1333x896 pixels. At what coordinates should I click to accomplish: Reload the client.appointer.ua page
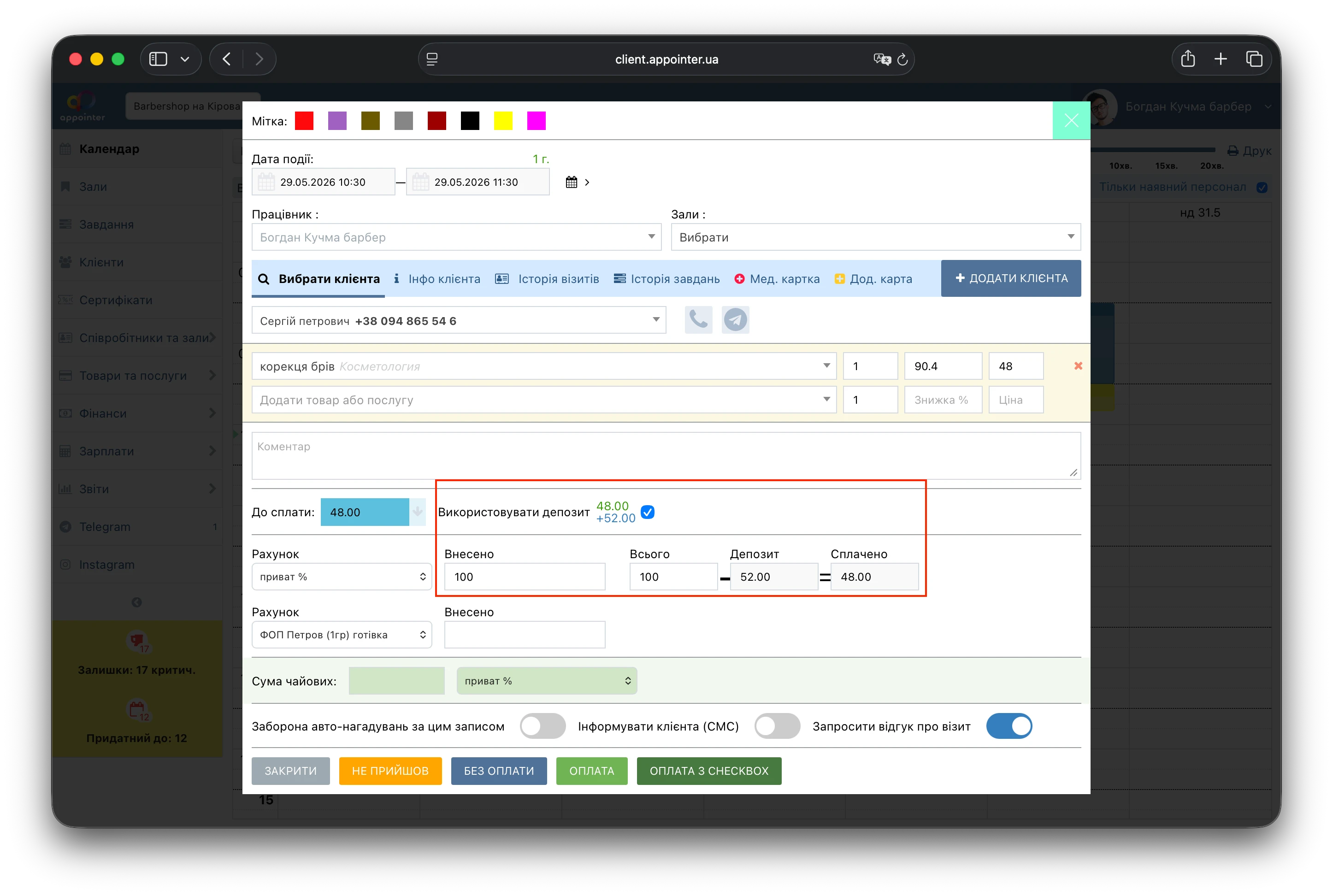pos(903,59)
